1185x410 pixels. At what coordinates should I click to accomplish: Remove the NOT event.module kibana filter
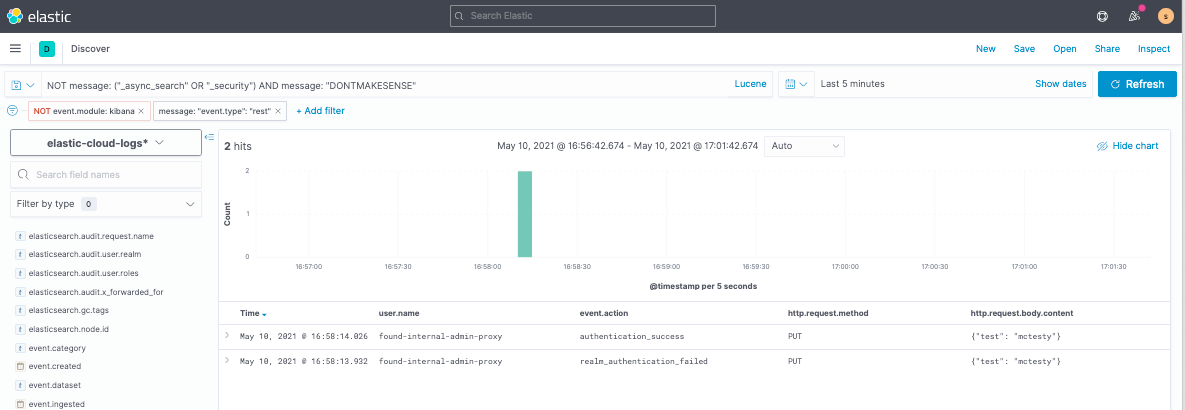[141, 111]
